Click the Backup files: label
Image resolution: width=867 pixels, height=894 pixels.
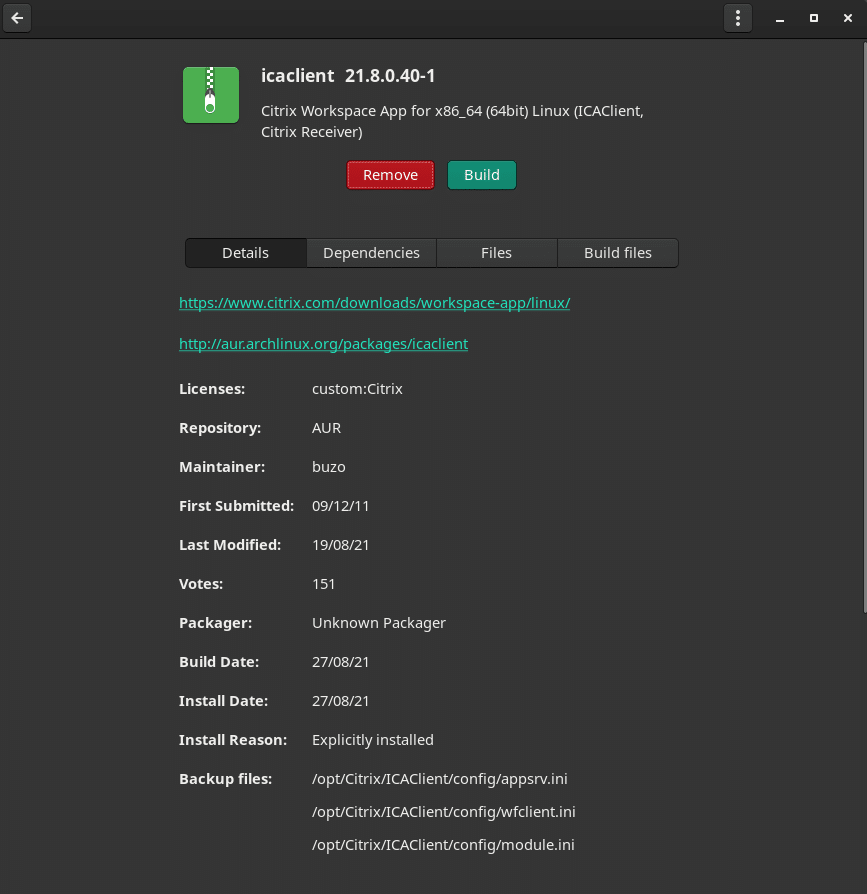226,779
